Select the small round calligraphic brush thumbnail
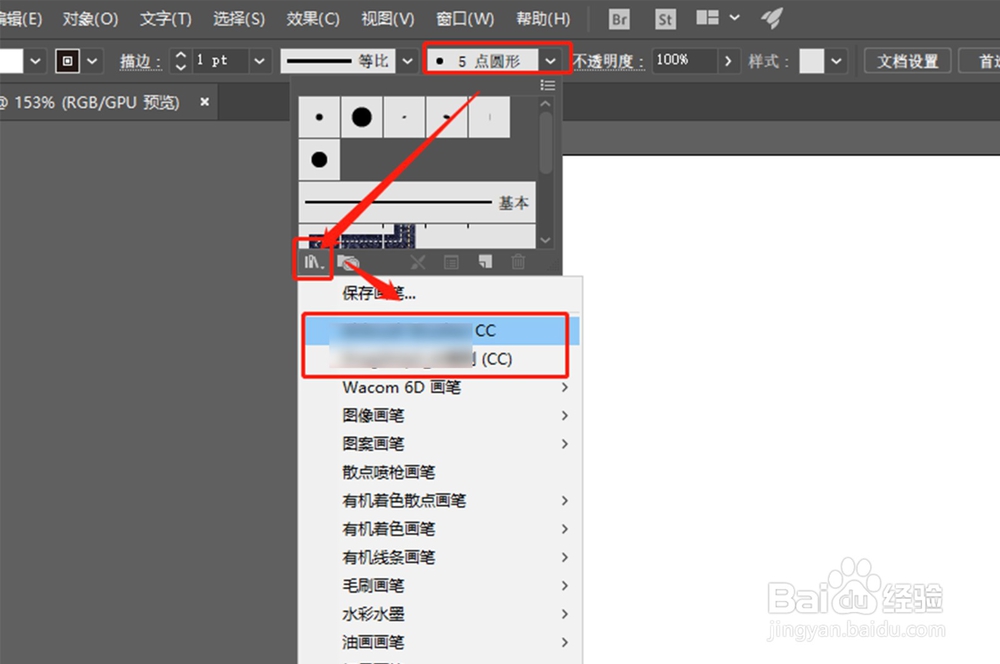The image size is (1000, 664). [319, 117]
